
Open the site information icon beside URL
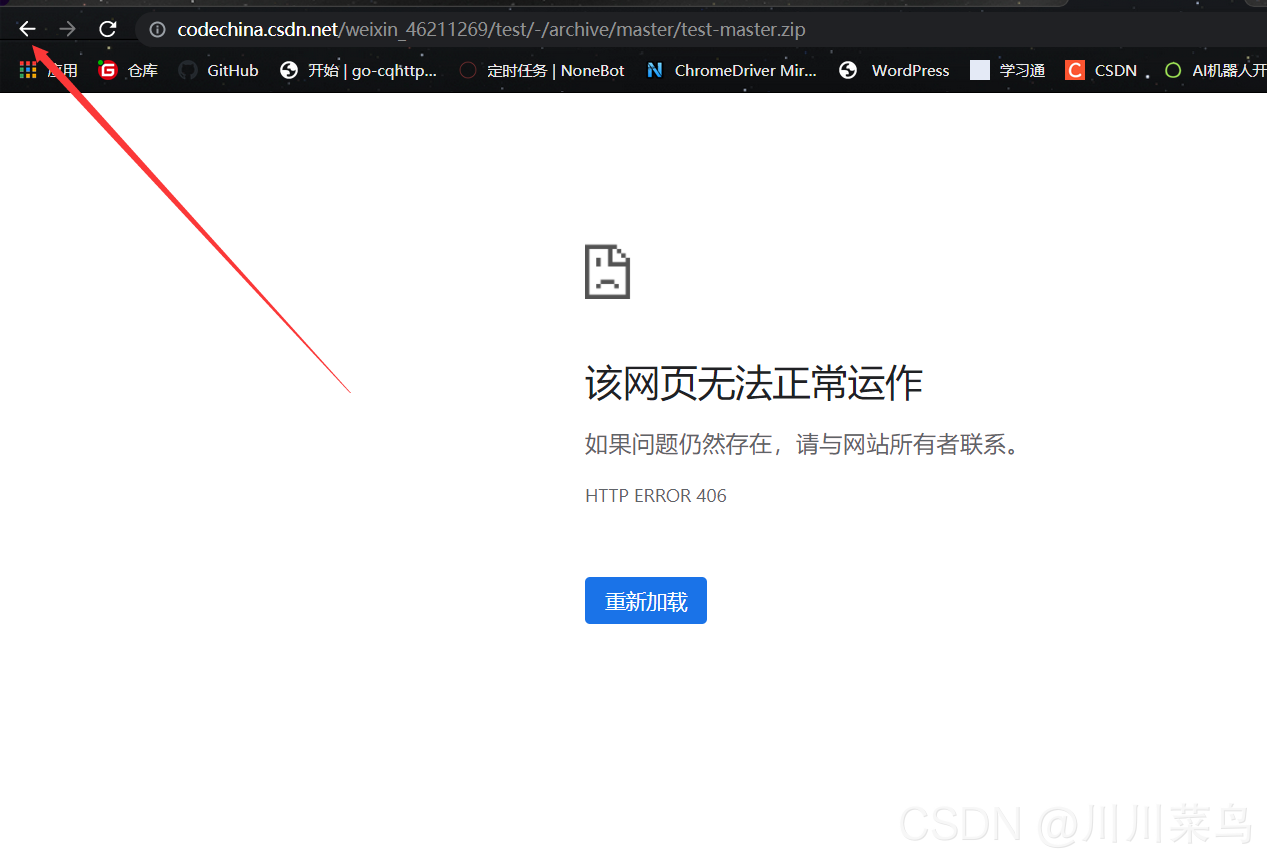157,30
